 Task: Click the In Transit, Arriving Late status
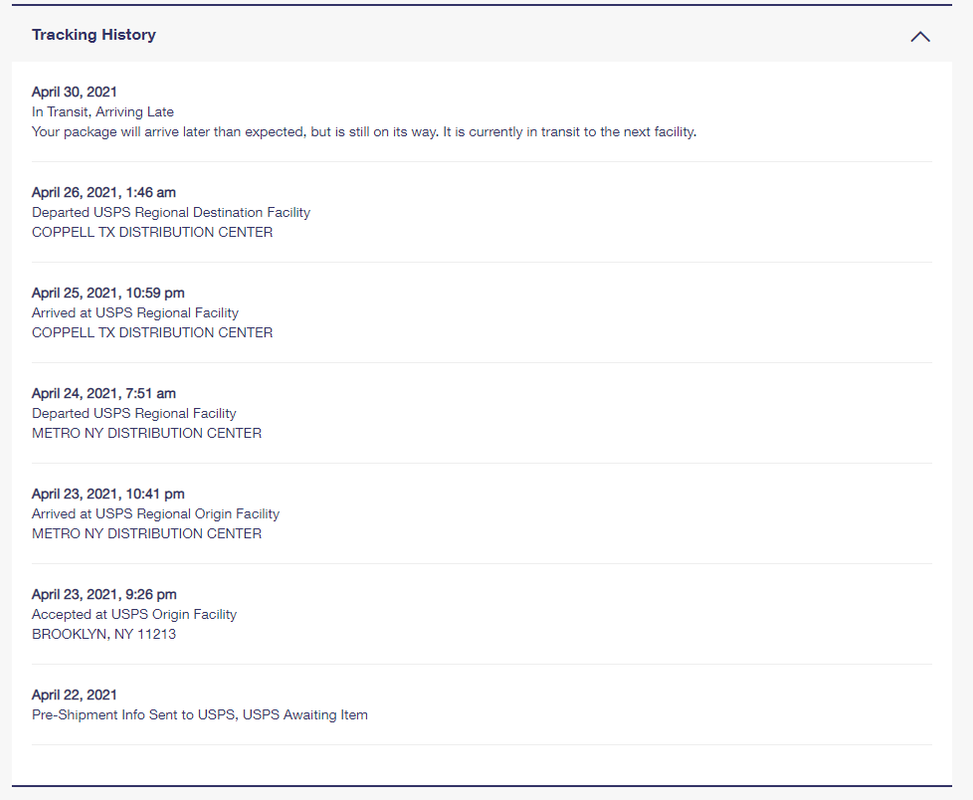103,112
